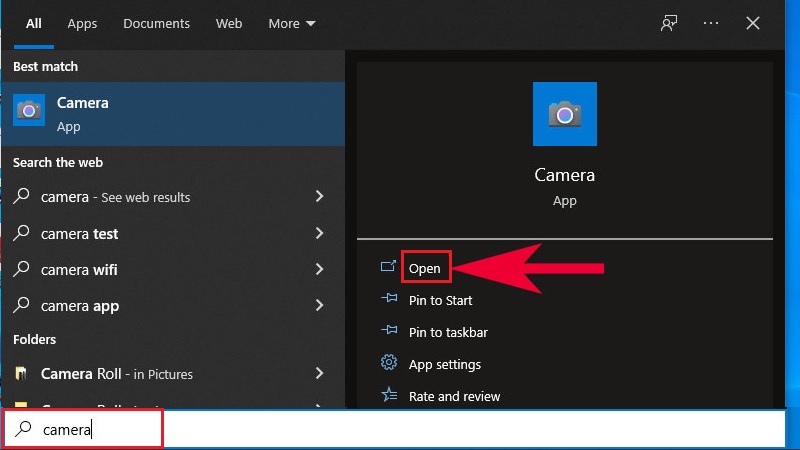Open App settings for Camera

tap(444, 365)
